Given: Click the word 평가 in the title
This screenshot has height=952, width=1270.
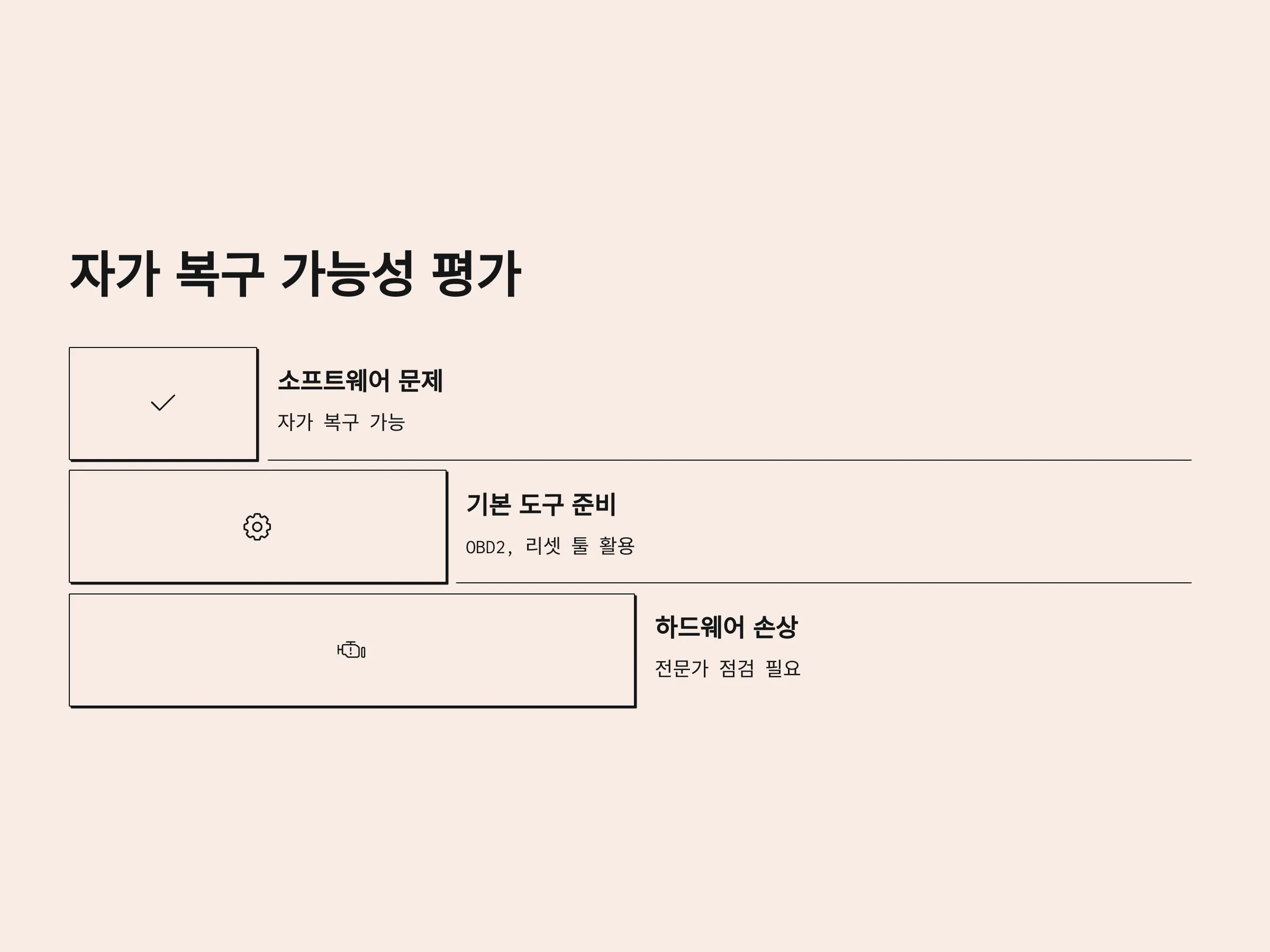Looking at the screenshot, I should pyautogui.click(x=476, y=274).
